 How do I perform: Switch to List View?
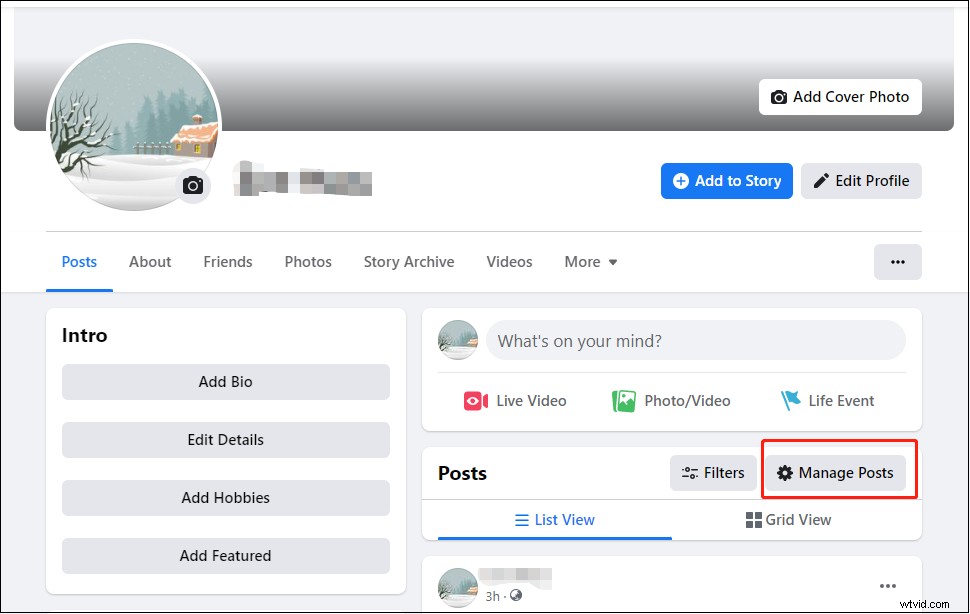click(554, 519)
